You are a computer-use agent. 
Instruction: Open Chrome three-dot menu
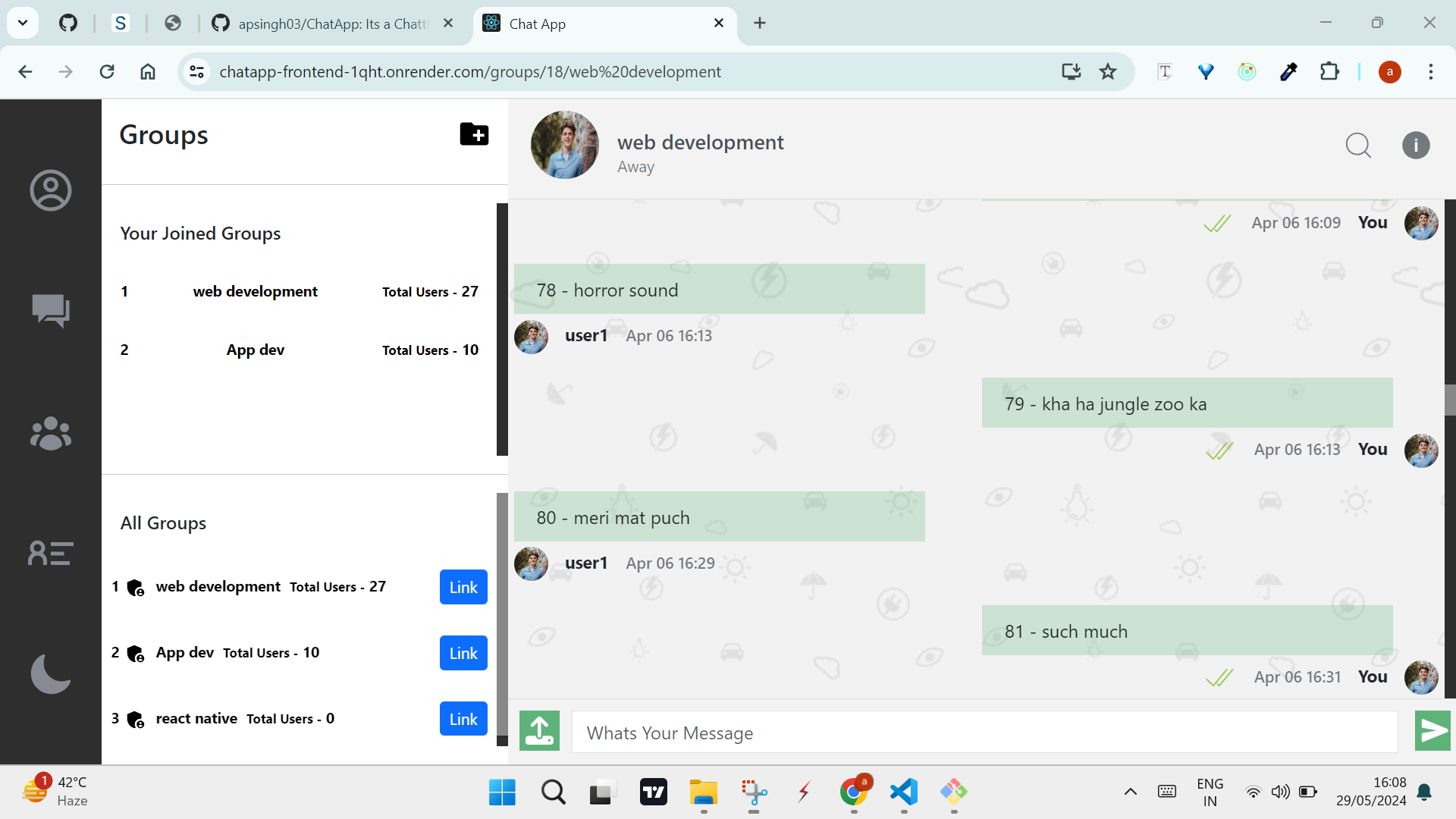[1430, 72]
